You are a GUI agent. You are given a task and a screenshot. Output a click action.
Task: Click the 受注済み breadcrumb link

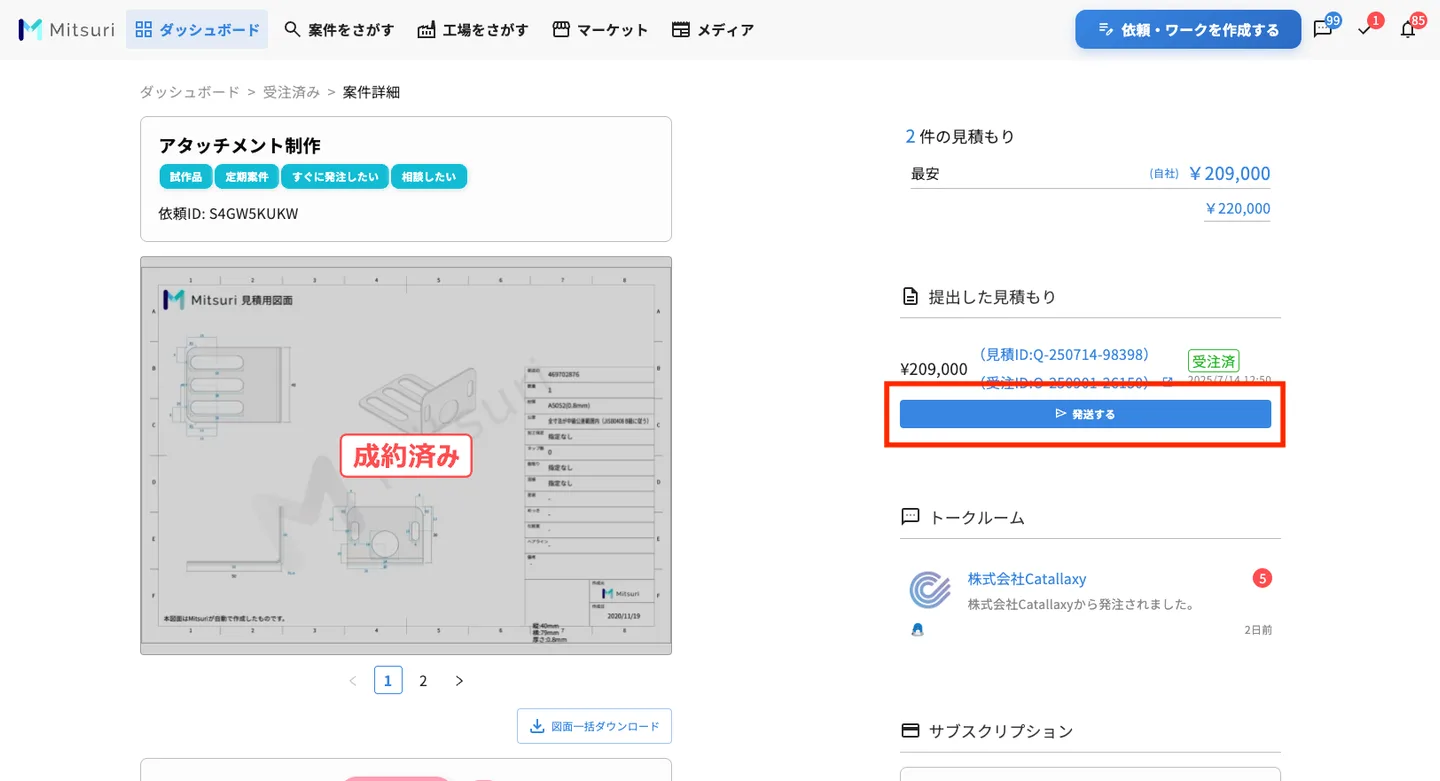(291, 92)
